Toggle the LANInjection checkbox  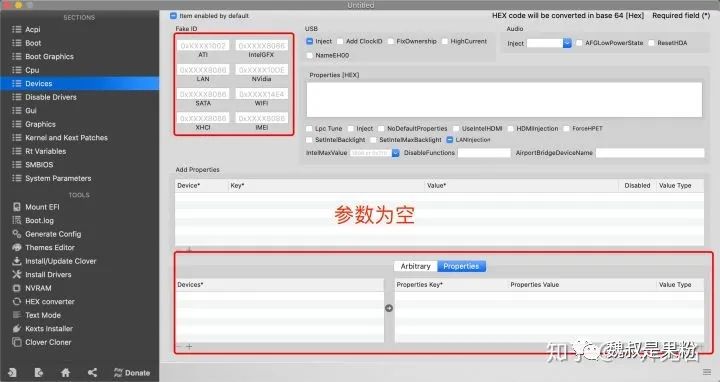click(450, 140)
